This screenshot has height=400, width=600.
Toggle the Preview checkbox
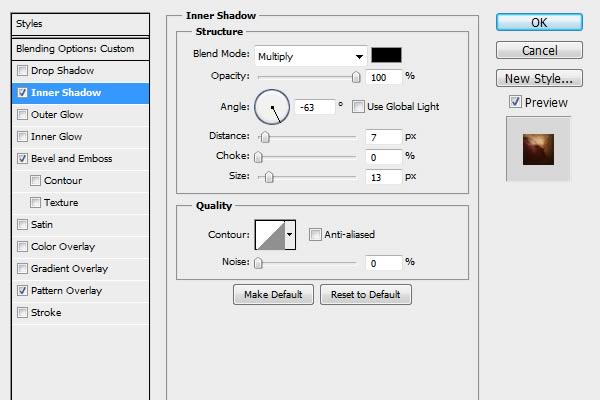click(x=515, y=102)
